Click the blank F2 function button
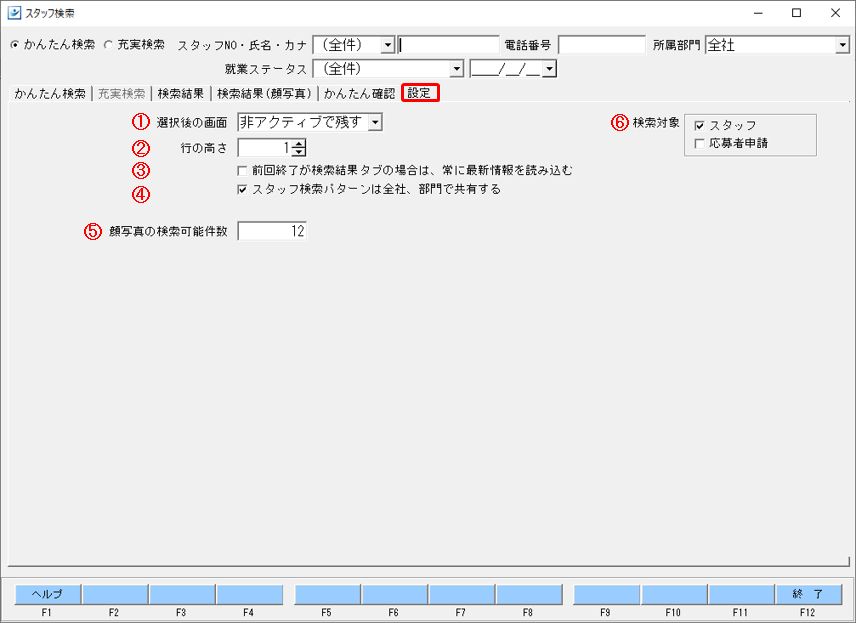The width and height of the screenshot is (856, 623). coord(115,594)
